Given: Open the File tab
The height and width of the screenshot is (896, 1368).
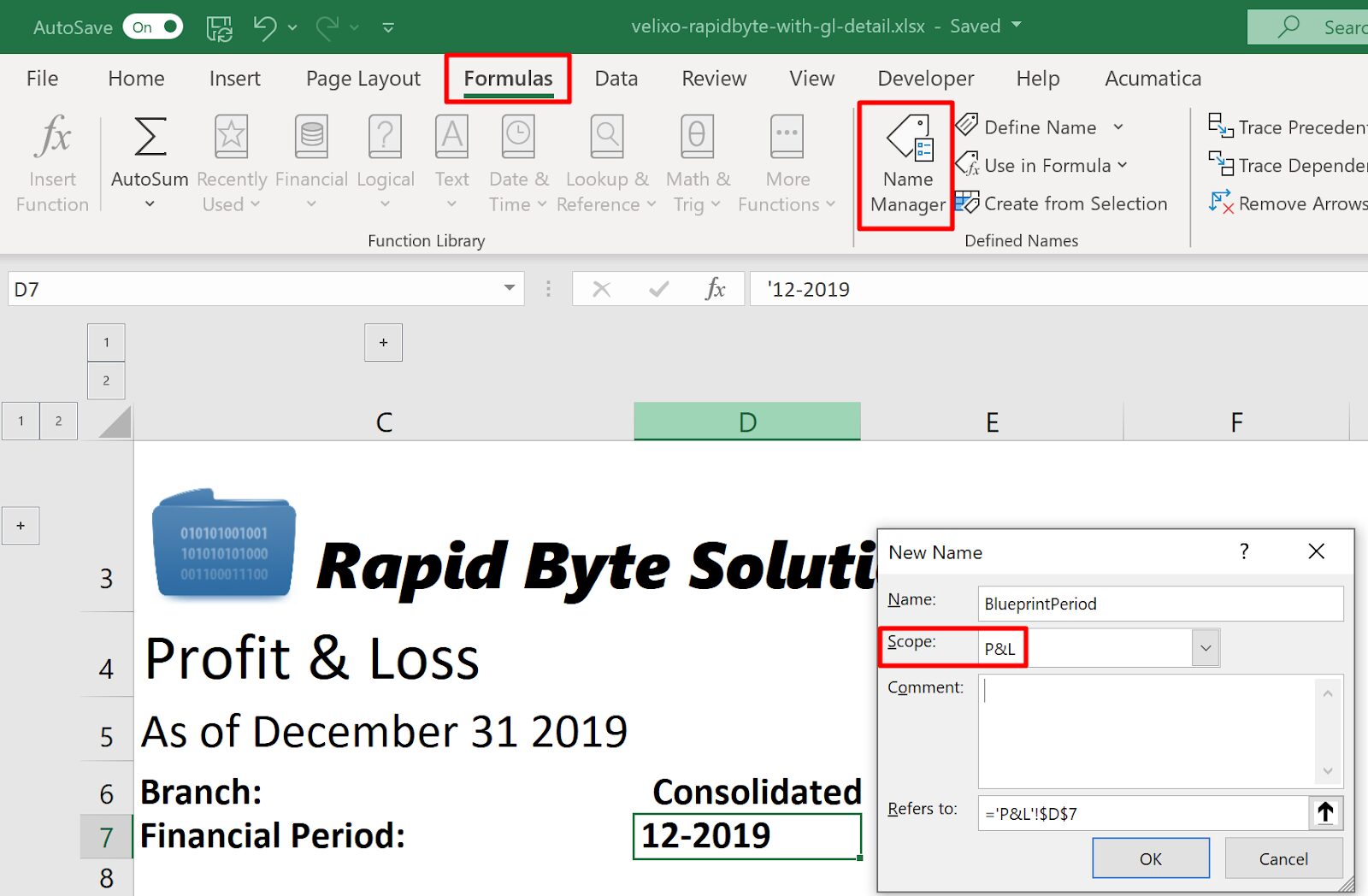Looking at the screenshot, I should pyautogui.click(x=42, y=79).
